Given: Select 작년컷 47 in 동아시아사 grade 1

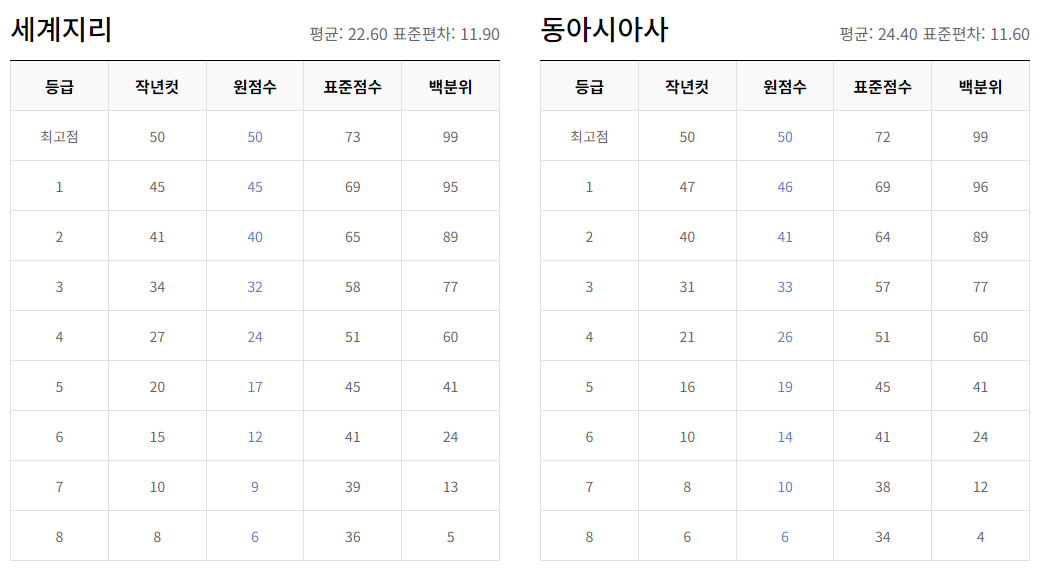Looking at the screenshot, I should tap(687, 187).
